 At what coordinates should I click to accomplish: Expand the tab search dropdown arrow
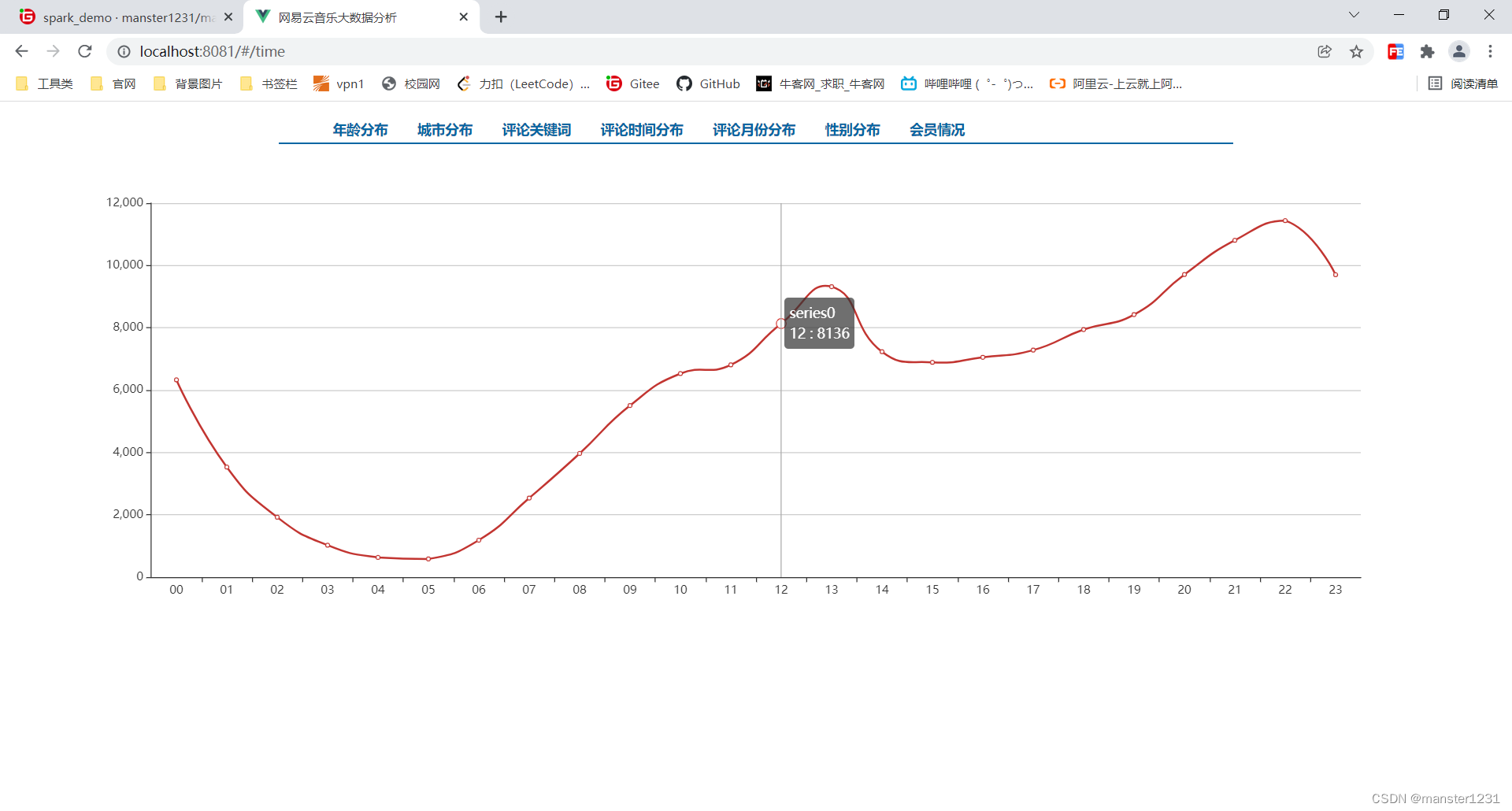[x=1354, y=15]
